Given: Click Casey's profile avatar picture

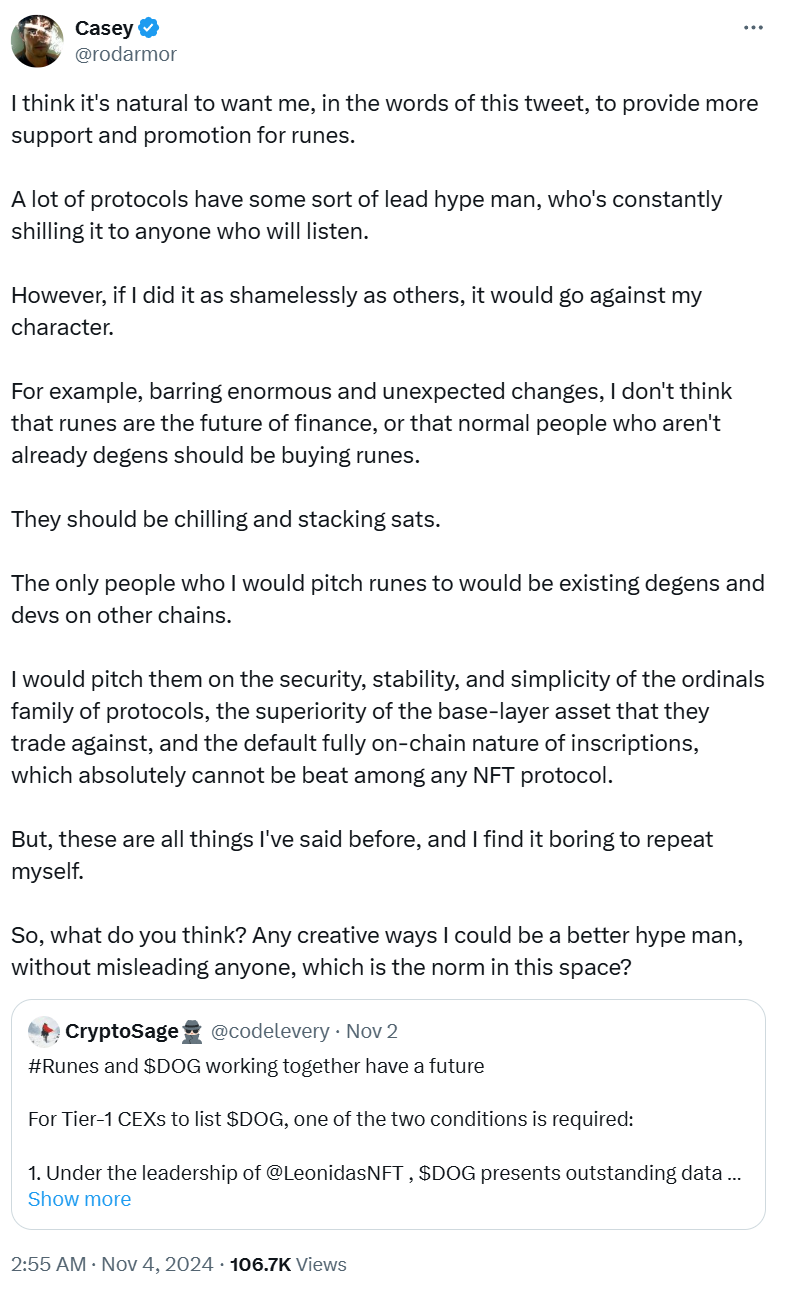Looking at the screenshot, I should tap(37, 41).
